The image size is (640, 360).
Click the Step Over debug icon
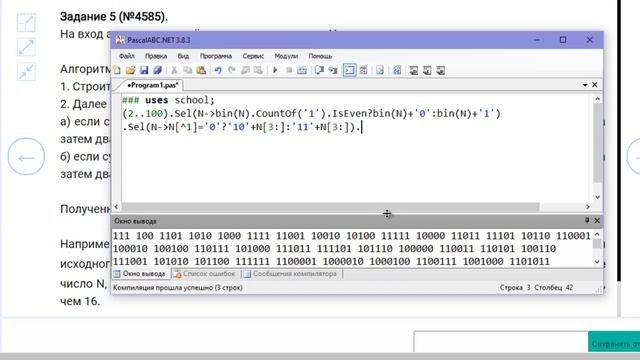pos(319,70)
